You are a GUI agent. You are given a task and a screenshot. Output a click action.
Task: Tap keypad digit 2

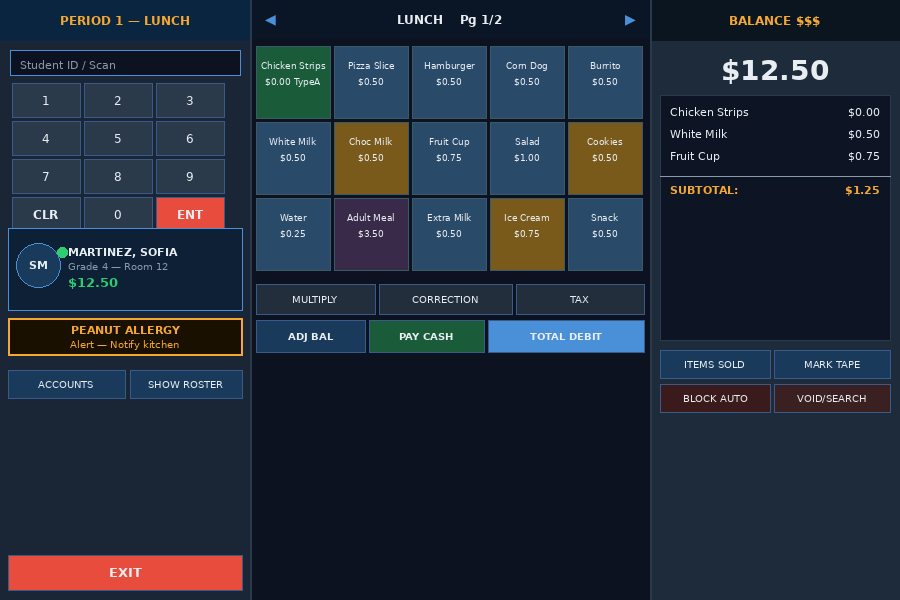click(118, 100)
